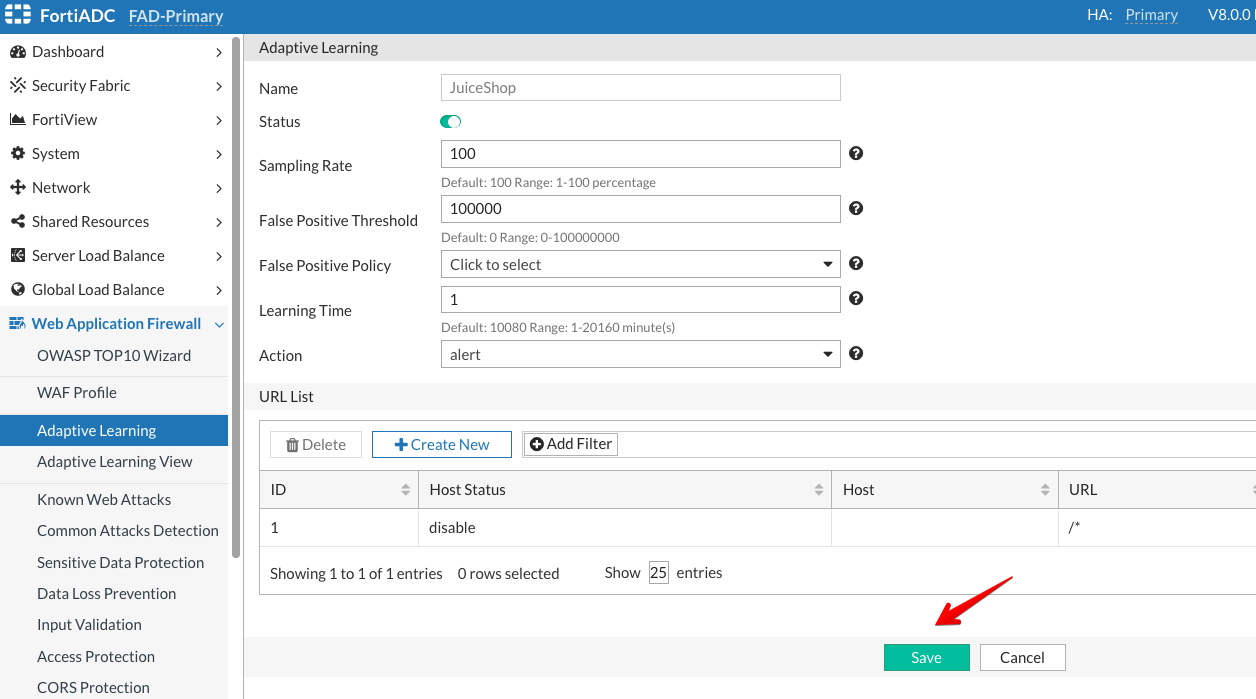The image size is (1256, 699).
Task: Toggle the Status switch off
Action: coord(450,122)
